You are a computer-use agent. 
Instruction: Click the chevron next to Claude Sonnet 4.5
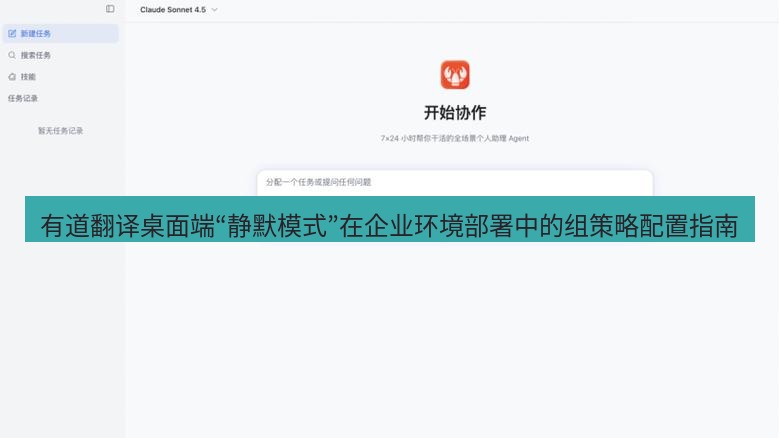click(x=214, y=9)
